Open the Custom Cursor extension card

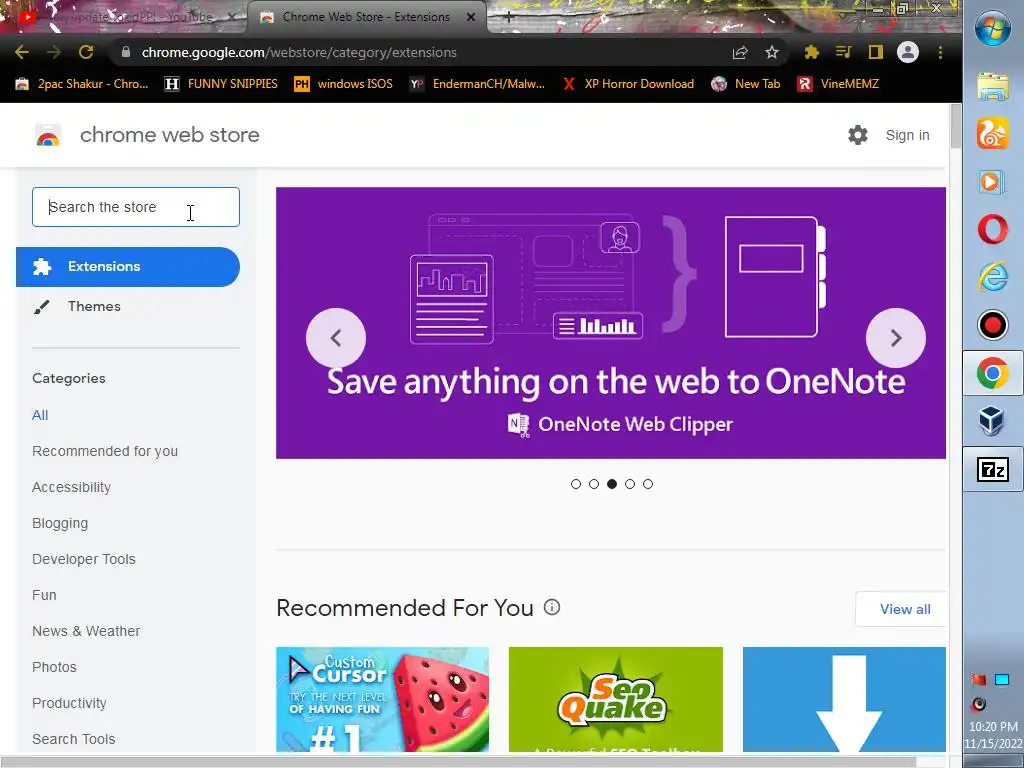point(382,699)
